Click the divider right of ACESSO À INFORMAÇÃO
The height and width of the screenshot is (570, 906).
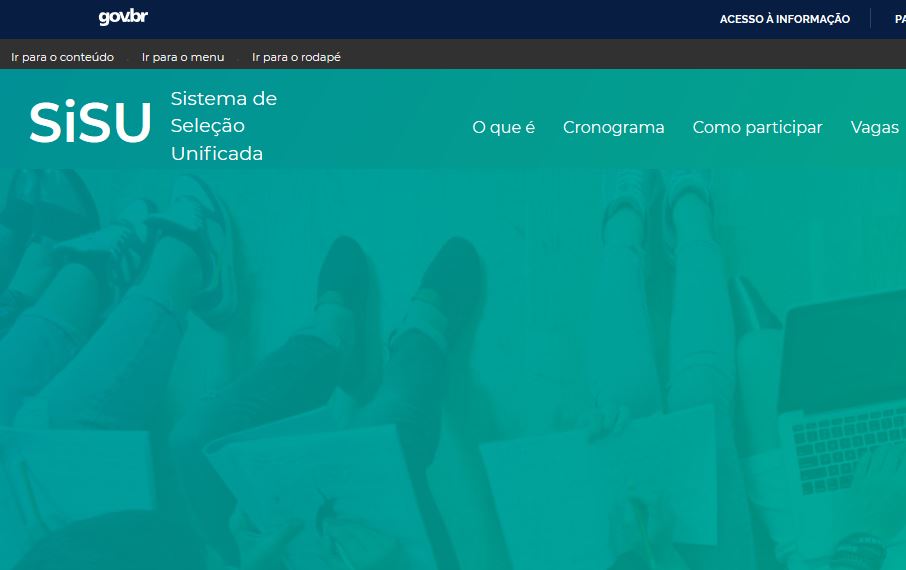point(870,19)
